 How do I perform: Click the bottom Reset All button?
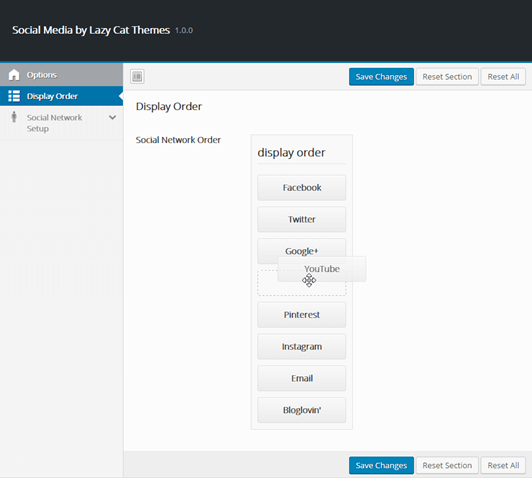[x=503, y=465]
